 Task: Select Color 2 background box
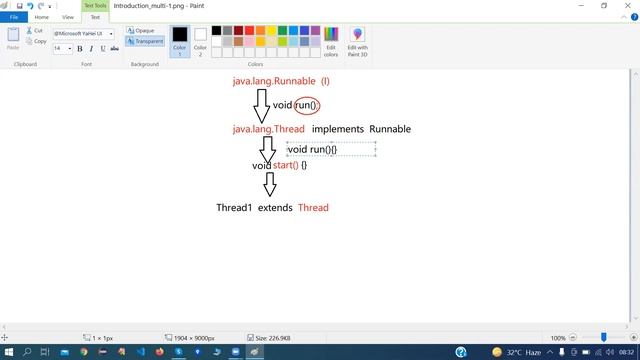coord(200,41)
